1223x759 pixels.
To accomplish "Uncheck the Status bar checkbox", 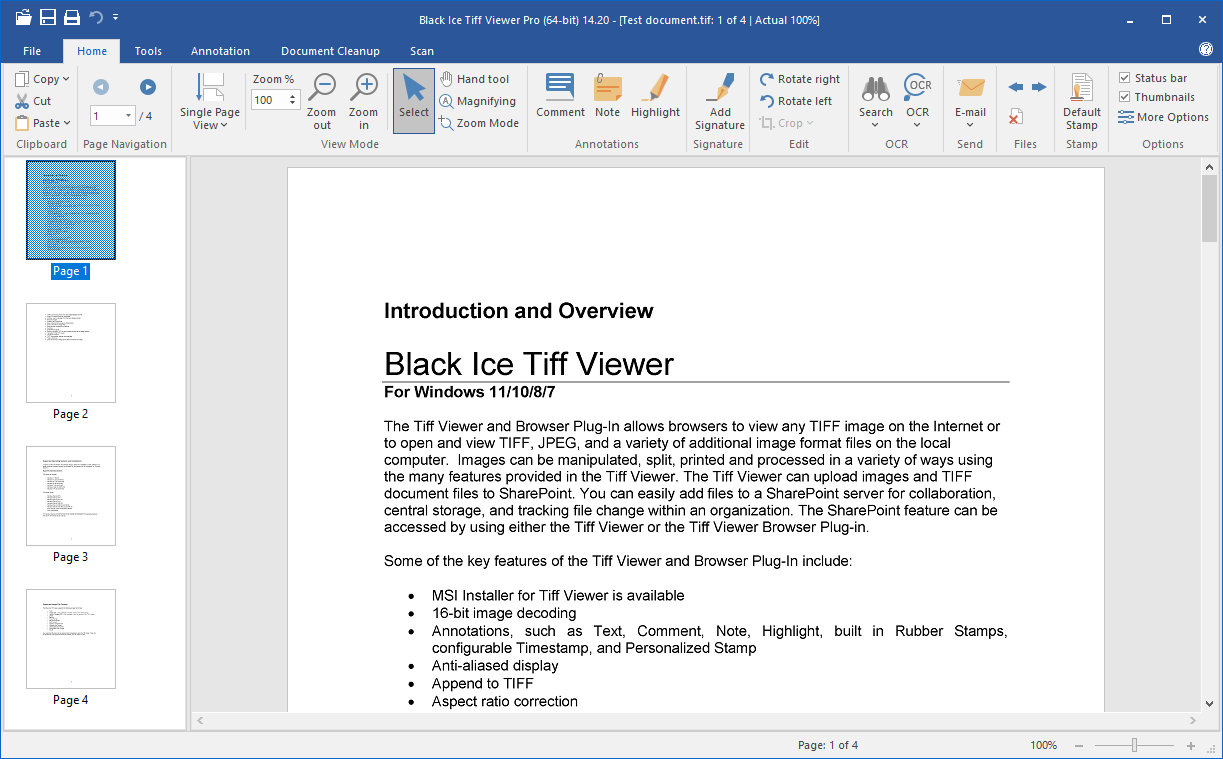I will pyautogui.click(x=1125, y=78).
